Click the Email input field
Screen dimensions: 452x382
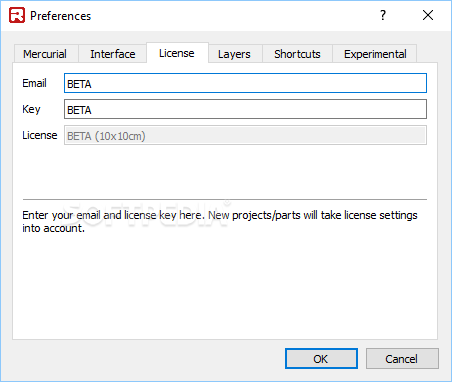(245, 83)
